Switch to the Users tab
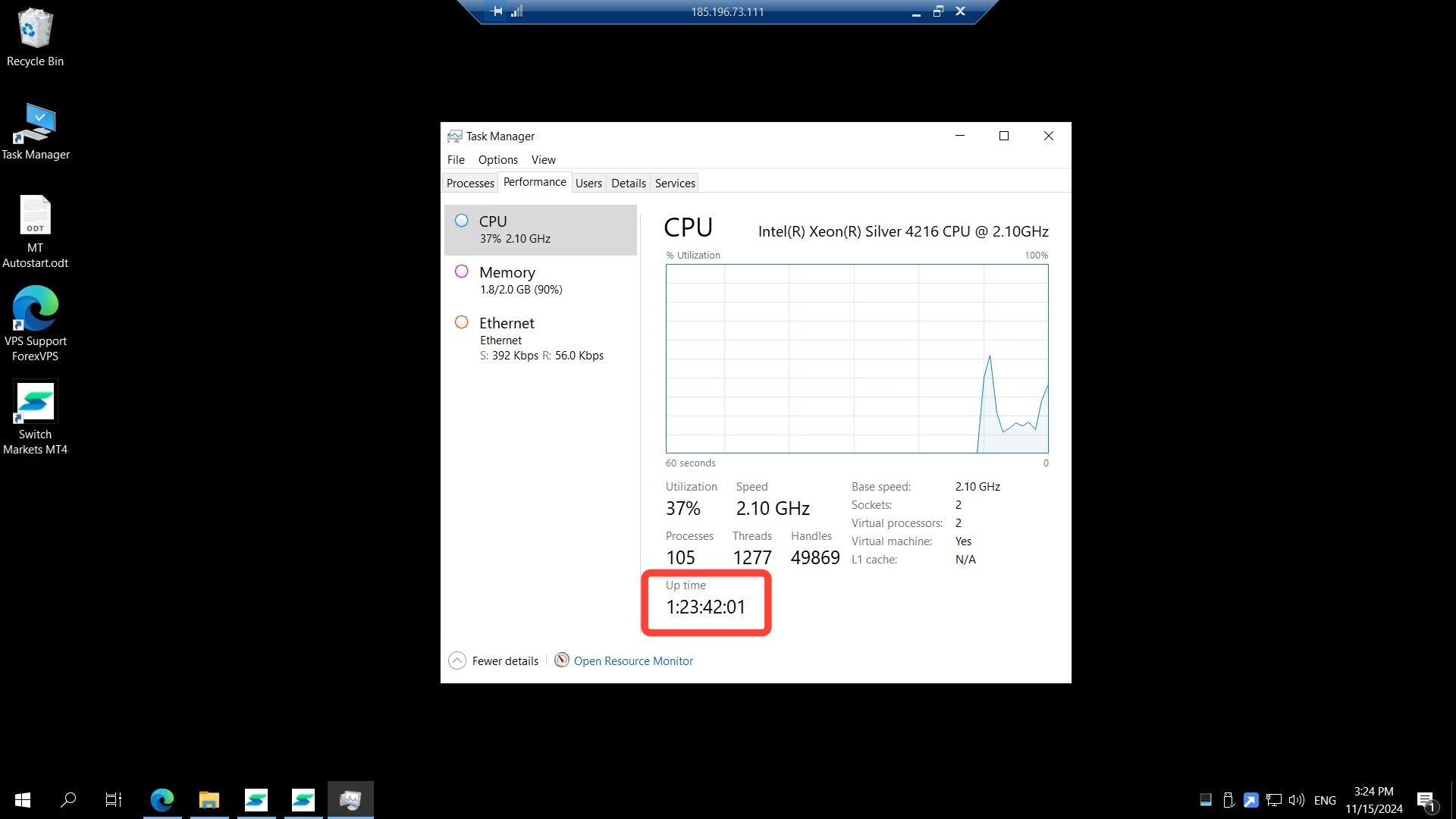Screen dimensions: 1456x819 (x=588, y=183)
